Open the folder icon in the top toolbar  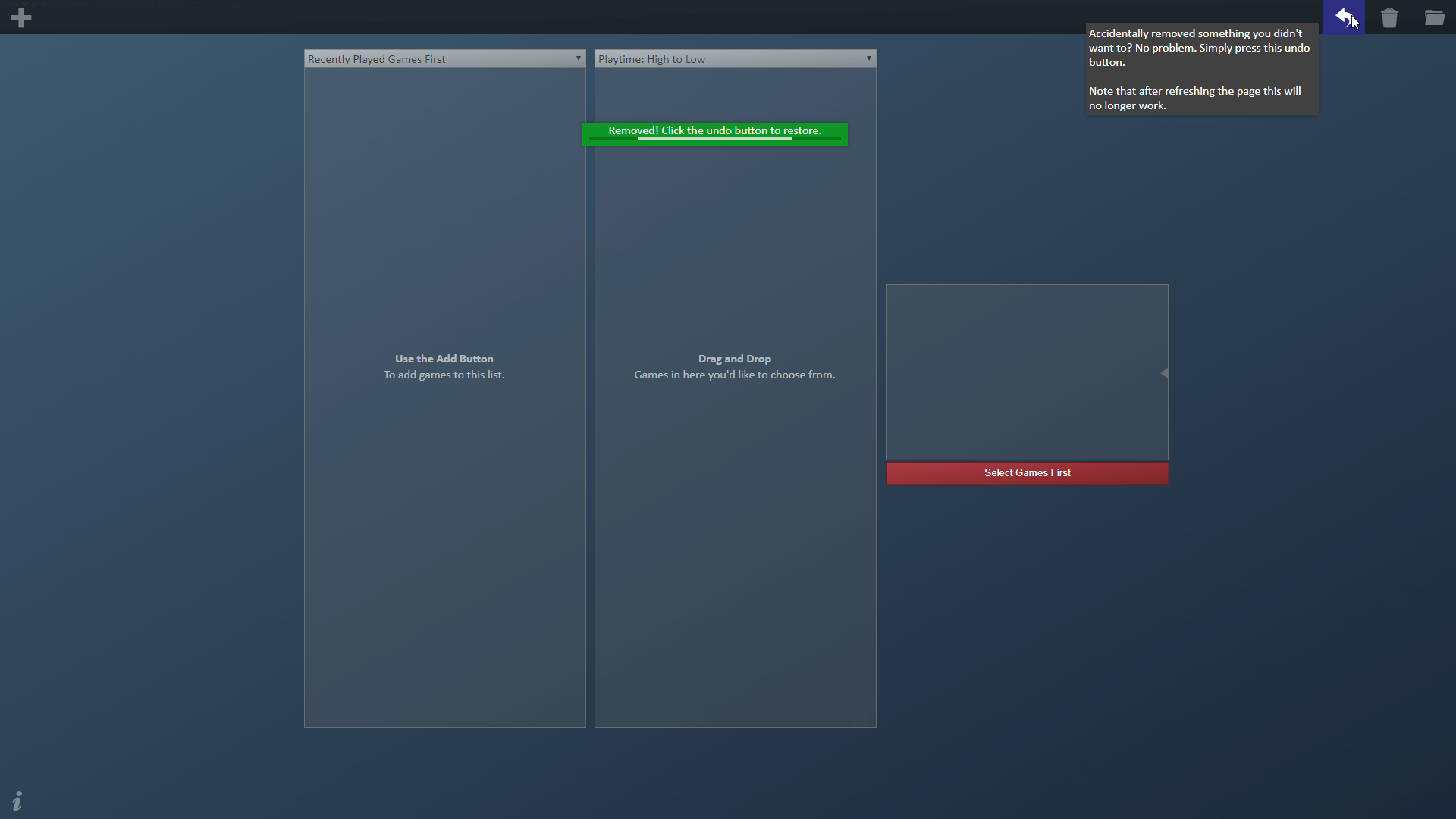1435,17
